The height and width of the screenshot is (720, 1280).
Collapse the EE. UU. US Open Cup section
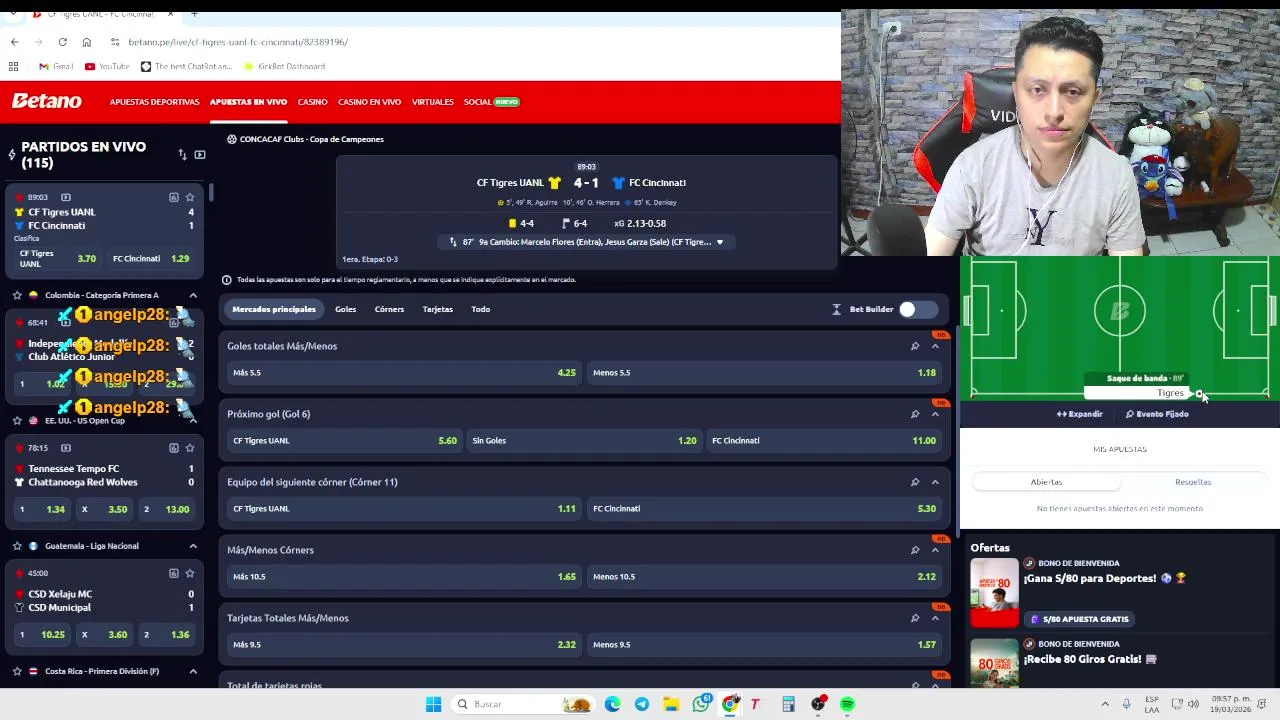coord(193,421)
